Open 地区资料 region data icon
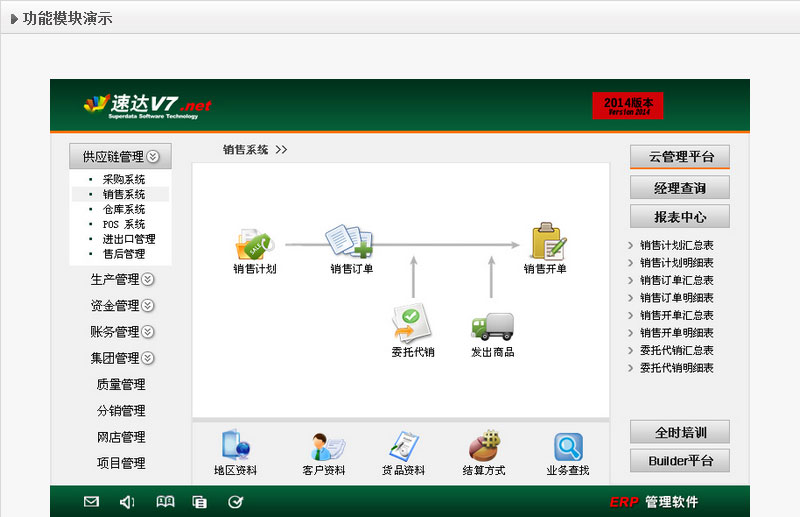The height and width of the screenshot is (517, 800). [235, 446]
